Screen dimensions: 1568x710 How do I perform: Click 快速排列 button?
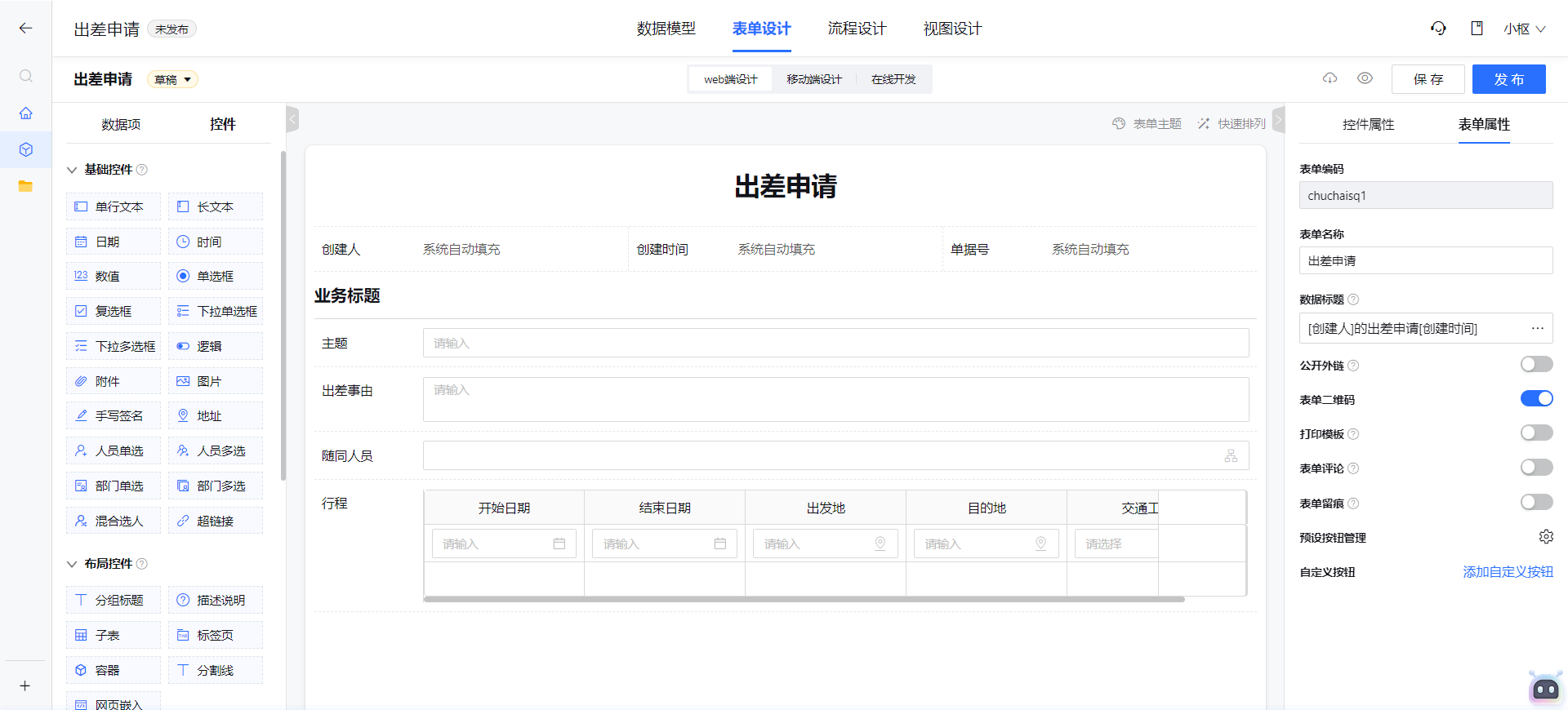(1232, 123)
